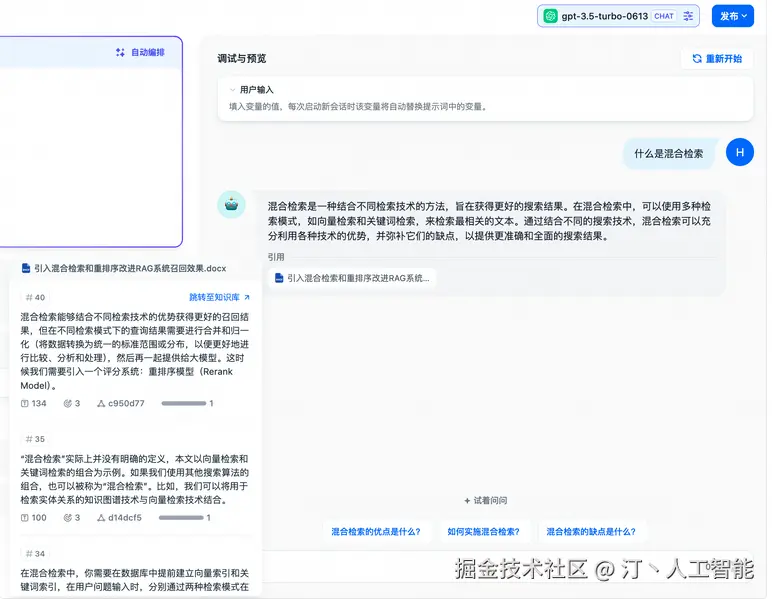772x599 pixels.
Task: Click the hit count icon in chunk 40
Action: (x=67, y=404)
